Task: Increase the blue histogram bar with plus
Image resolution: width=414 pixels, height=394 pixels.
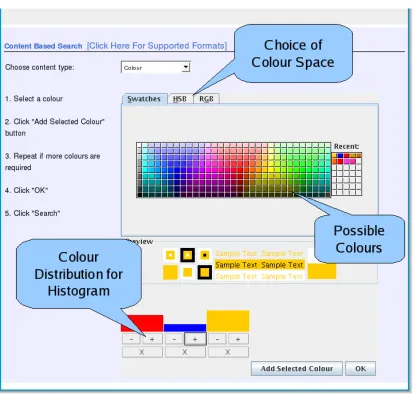Action: [x=195, y=339]
